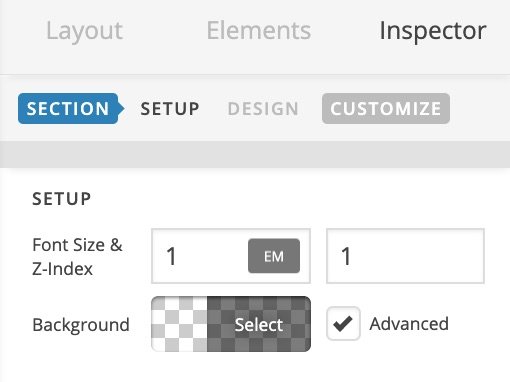Open the CUSTOMIZE panel
The image size is (510, 382).
coord(386,109)
